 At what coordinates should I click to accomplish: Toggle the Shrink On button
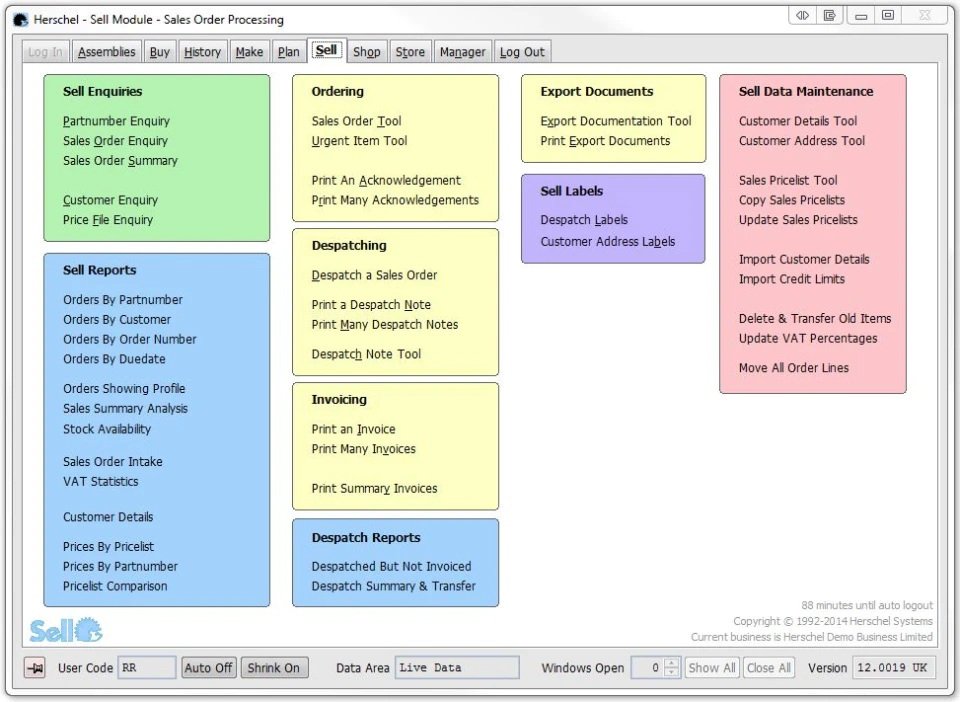point(274,668)
